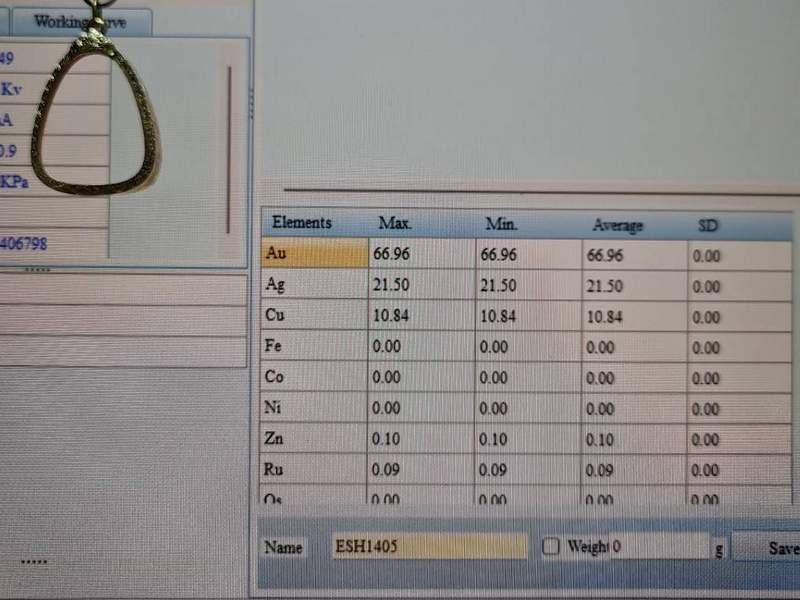Select the Cu element cell
The height and width of the screenshot is (600, 800).
click(314, 317)
